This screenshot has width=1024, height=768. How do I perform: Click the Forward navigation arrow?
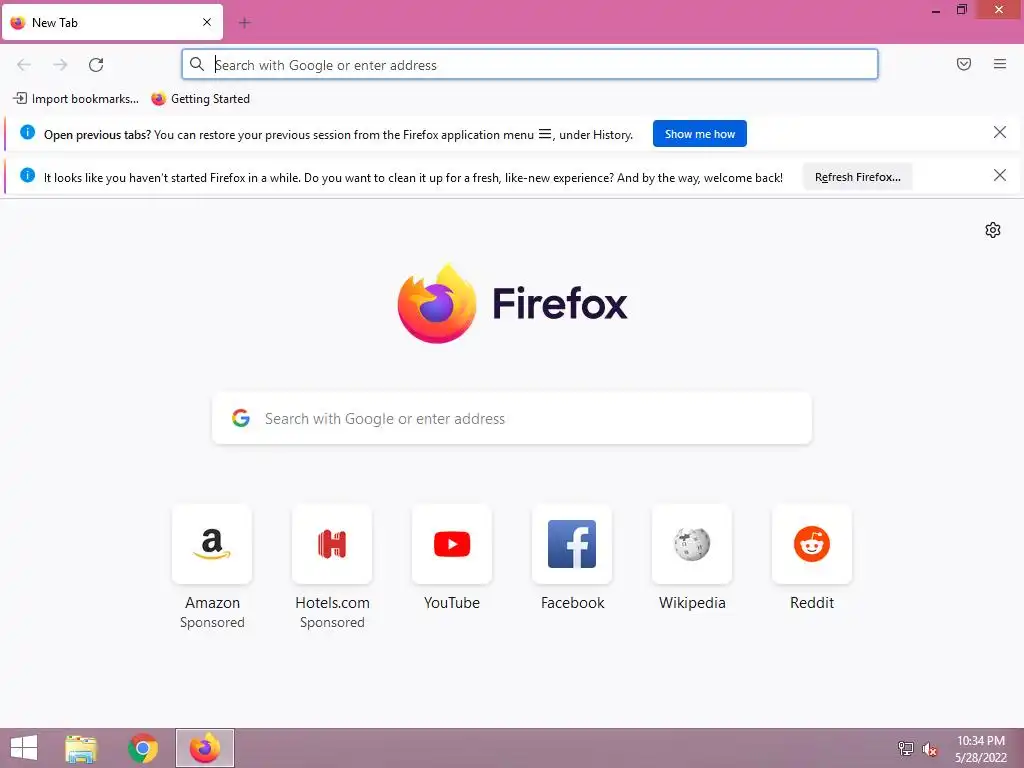coord(60,65)
